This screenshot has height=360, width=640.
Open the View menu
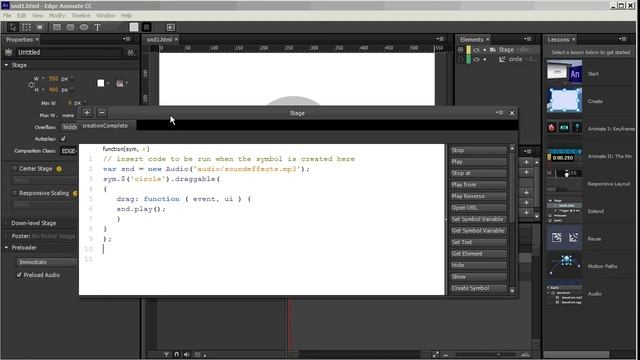point(38,16)
